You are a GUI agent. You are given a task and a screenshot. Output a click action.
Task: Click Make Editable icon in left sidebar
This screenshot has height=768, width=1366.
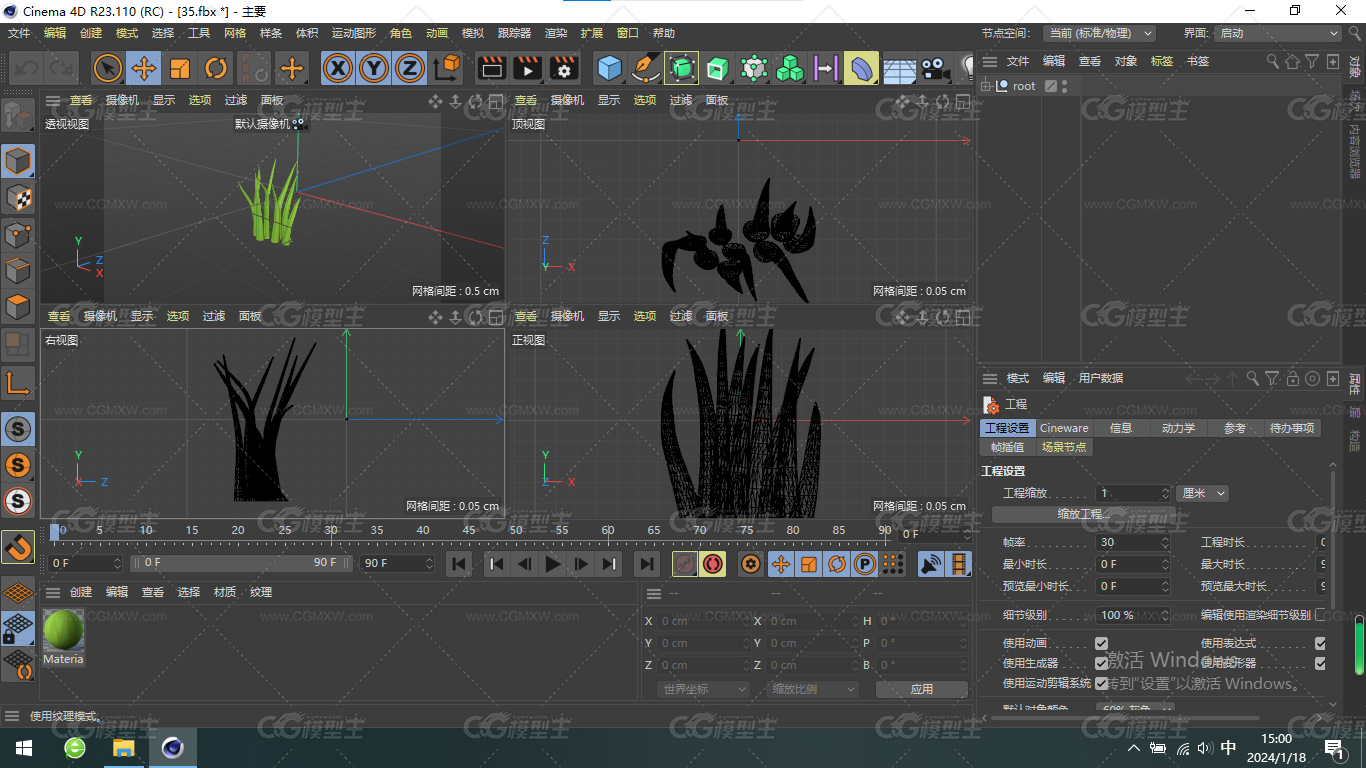pyautogui.click(x=18, y=116)
